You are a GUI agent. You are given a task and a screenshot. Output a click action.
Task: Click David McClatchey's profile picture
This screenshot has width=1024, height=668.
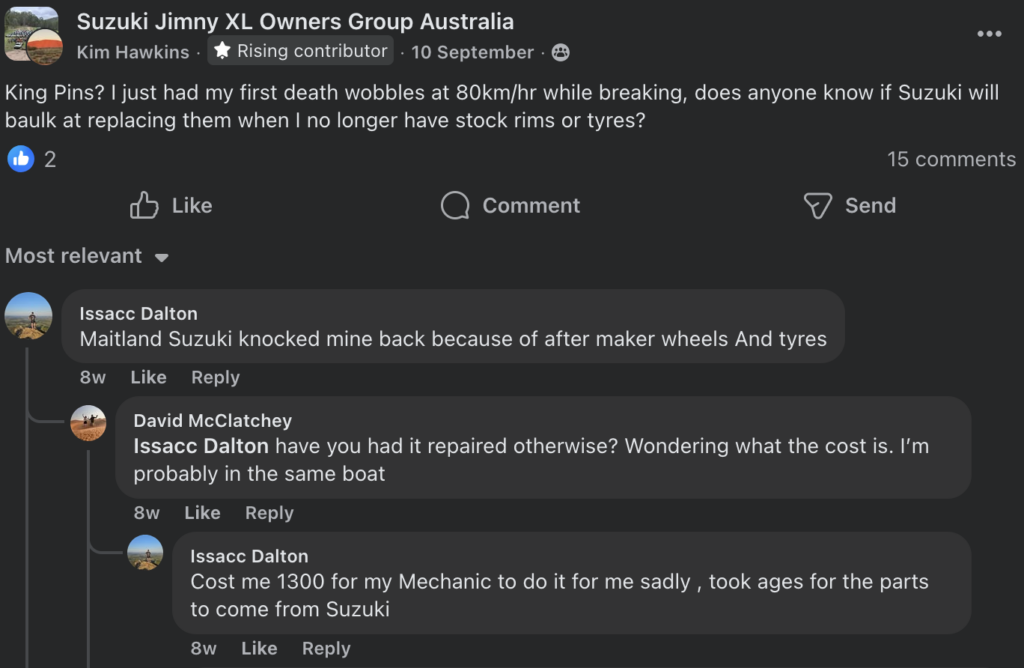(x=89, y=423)
